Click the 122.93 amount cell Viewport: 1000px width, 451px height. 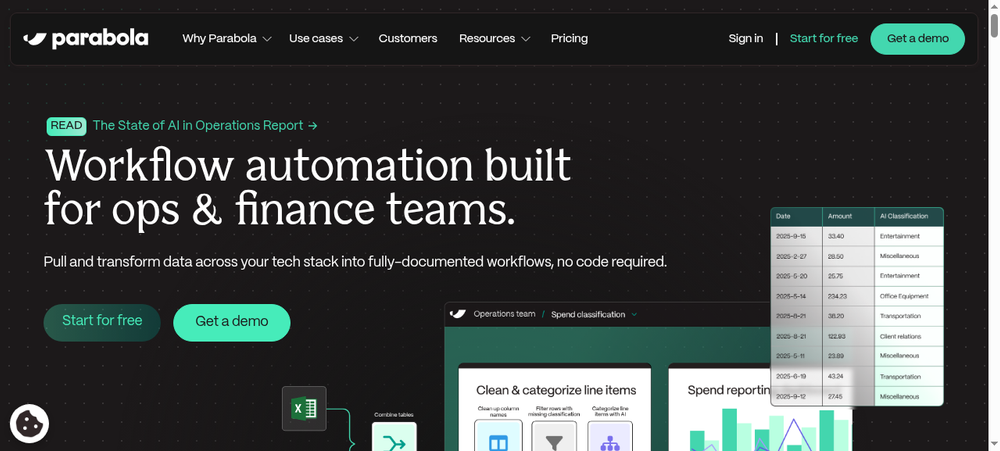848,336
